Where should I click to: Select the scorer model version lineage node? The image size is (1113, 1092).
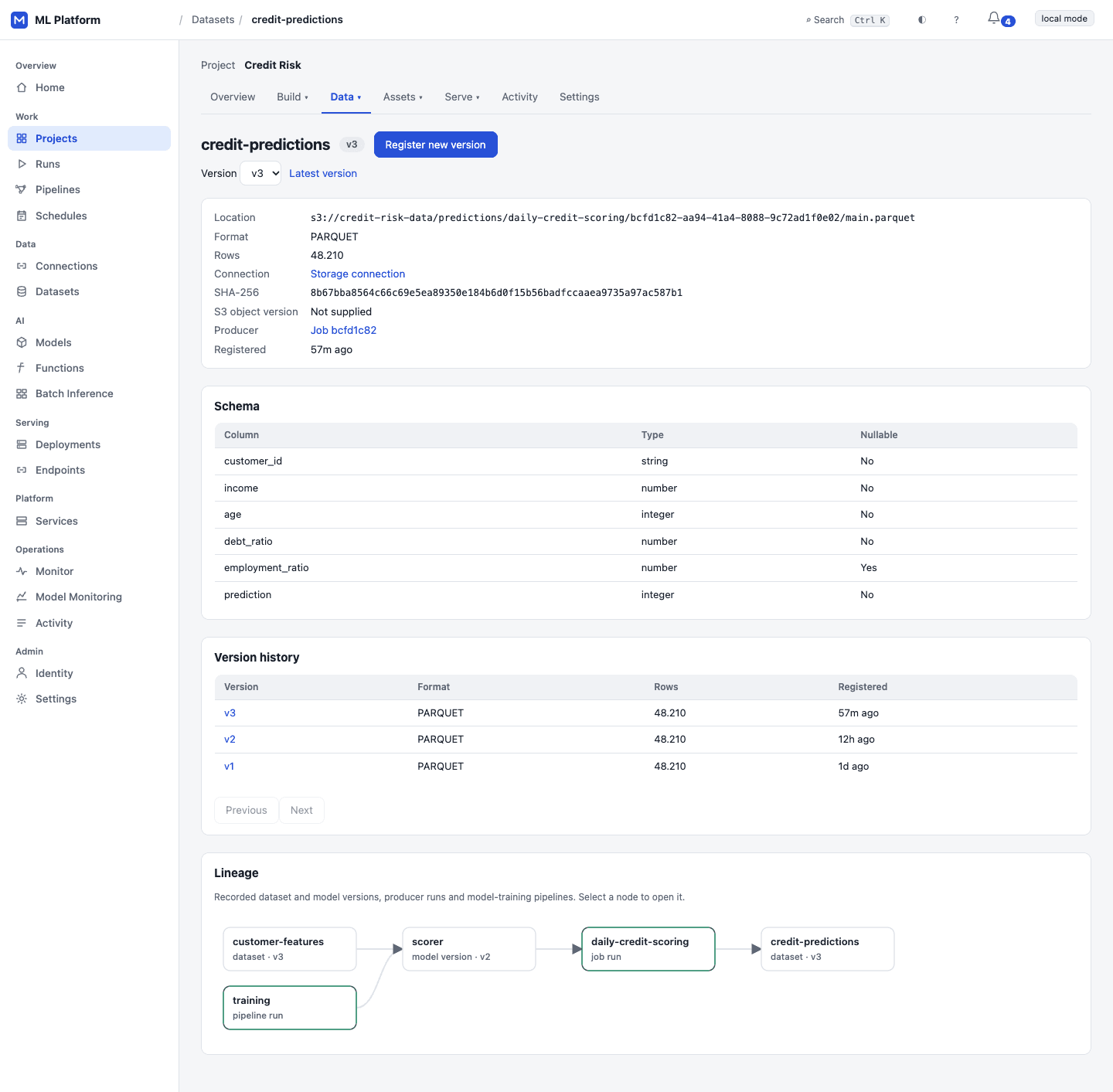tap(469, 949)
